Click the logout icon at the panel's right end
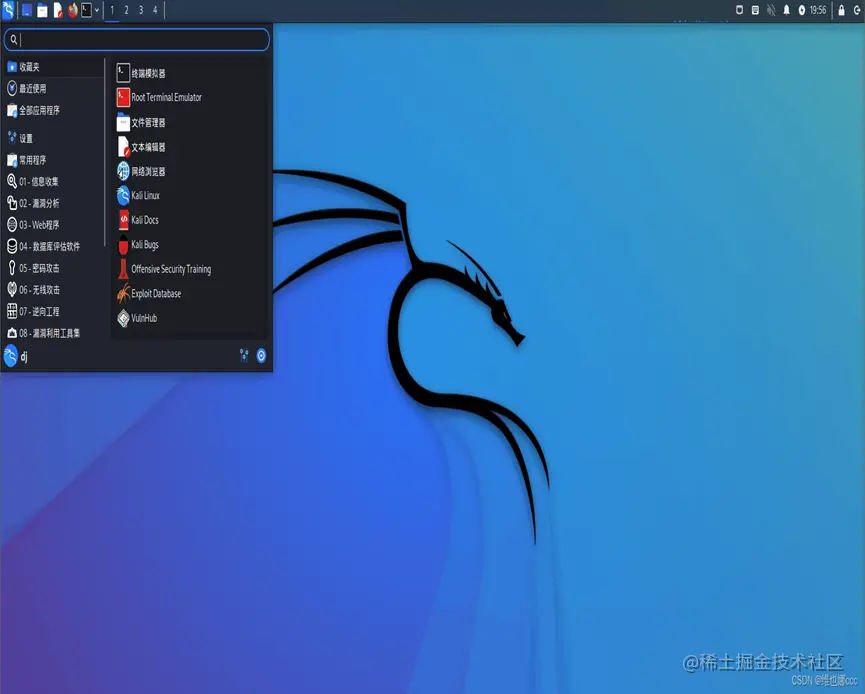 (x=857, y=10)
